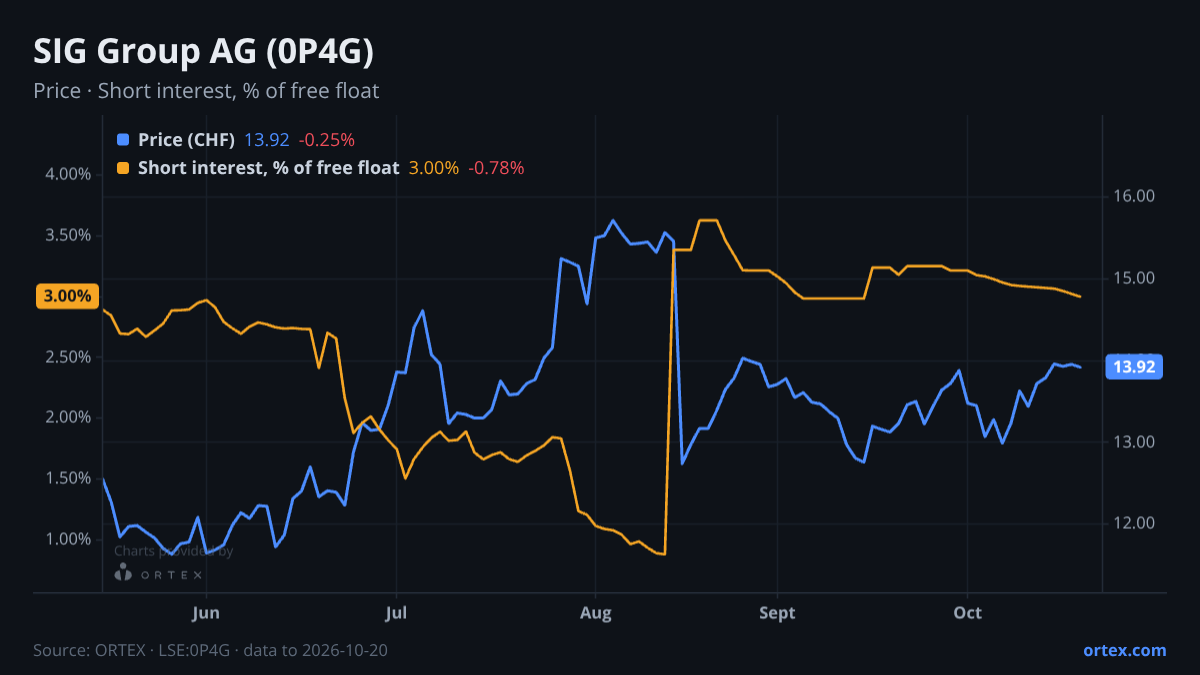This screenshot has height=675, width=1200.
Task: Click the 13.00 right axis label
Action: point(1135,442)
